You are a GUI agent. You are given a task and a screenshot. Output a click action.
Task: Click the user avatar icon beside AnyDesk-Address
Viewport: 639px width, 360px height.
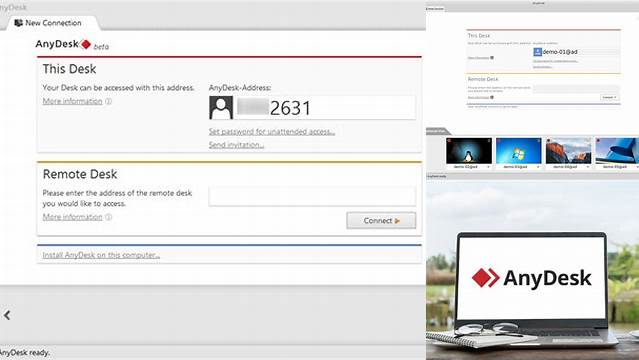[221, 108]
